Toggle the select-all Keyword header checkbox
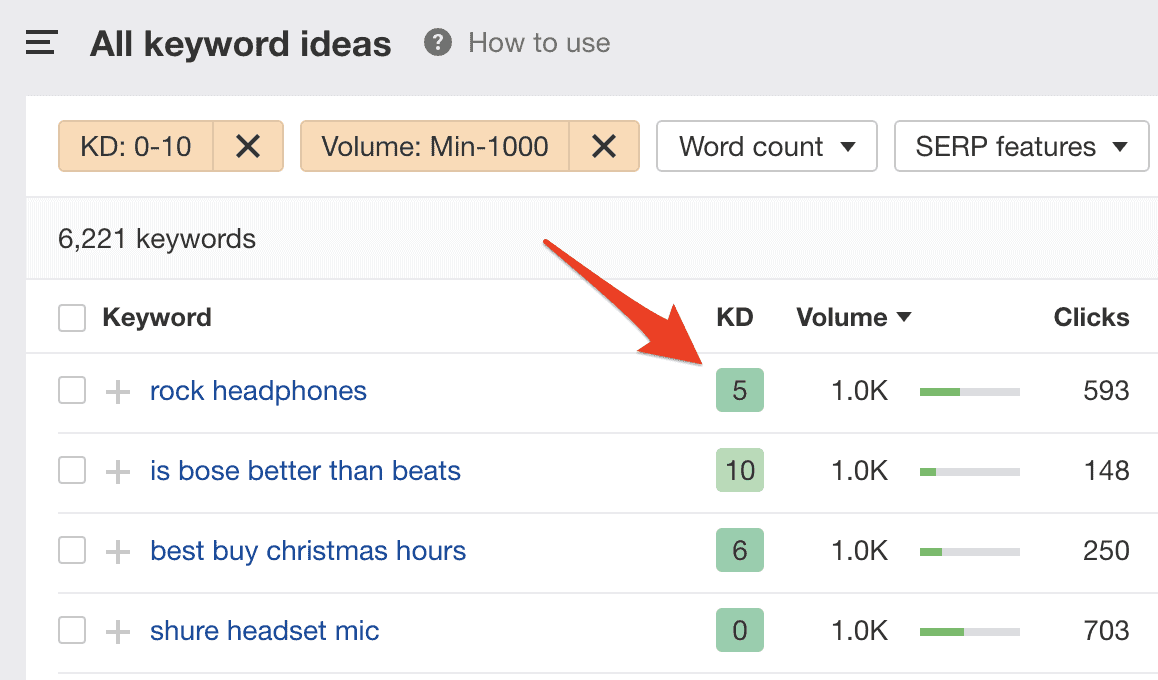 pyautogui.click(x=72, y=318)
